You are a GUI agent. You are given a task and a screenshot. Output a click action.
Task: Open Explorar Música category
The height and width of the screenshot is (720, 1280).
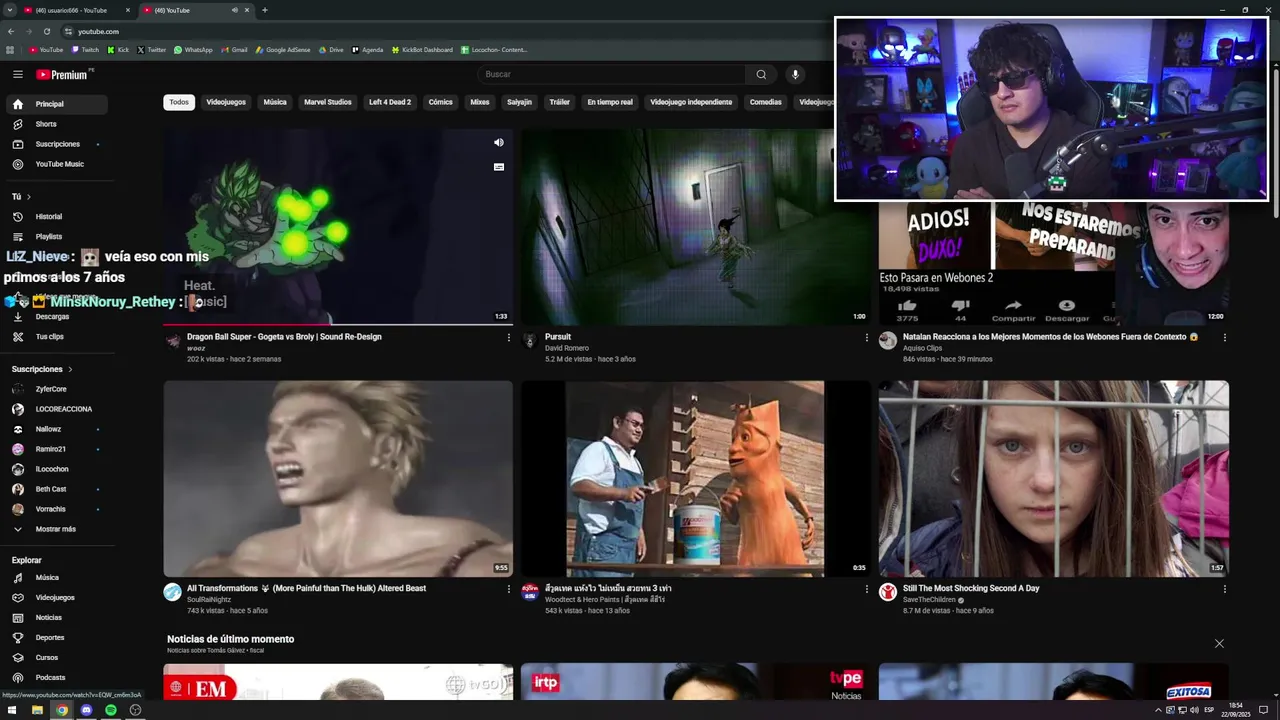coord(57,578)
